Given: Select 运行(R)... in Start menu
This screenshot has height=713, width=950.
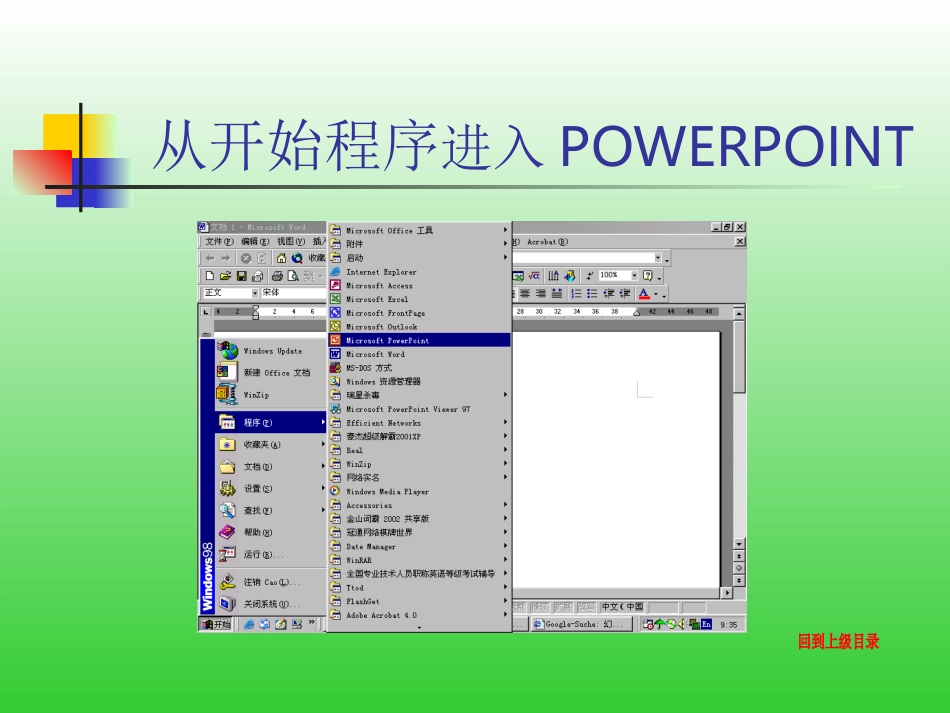Looking at the screenshot, I should pos(271,554).
